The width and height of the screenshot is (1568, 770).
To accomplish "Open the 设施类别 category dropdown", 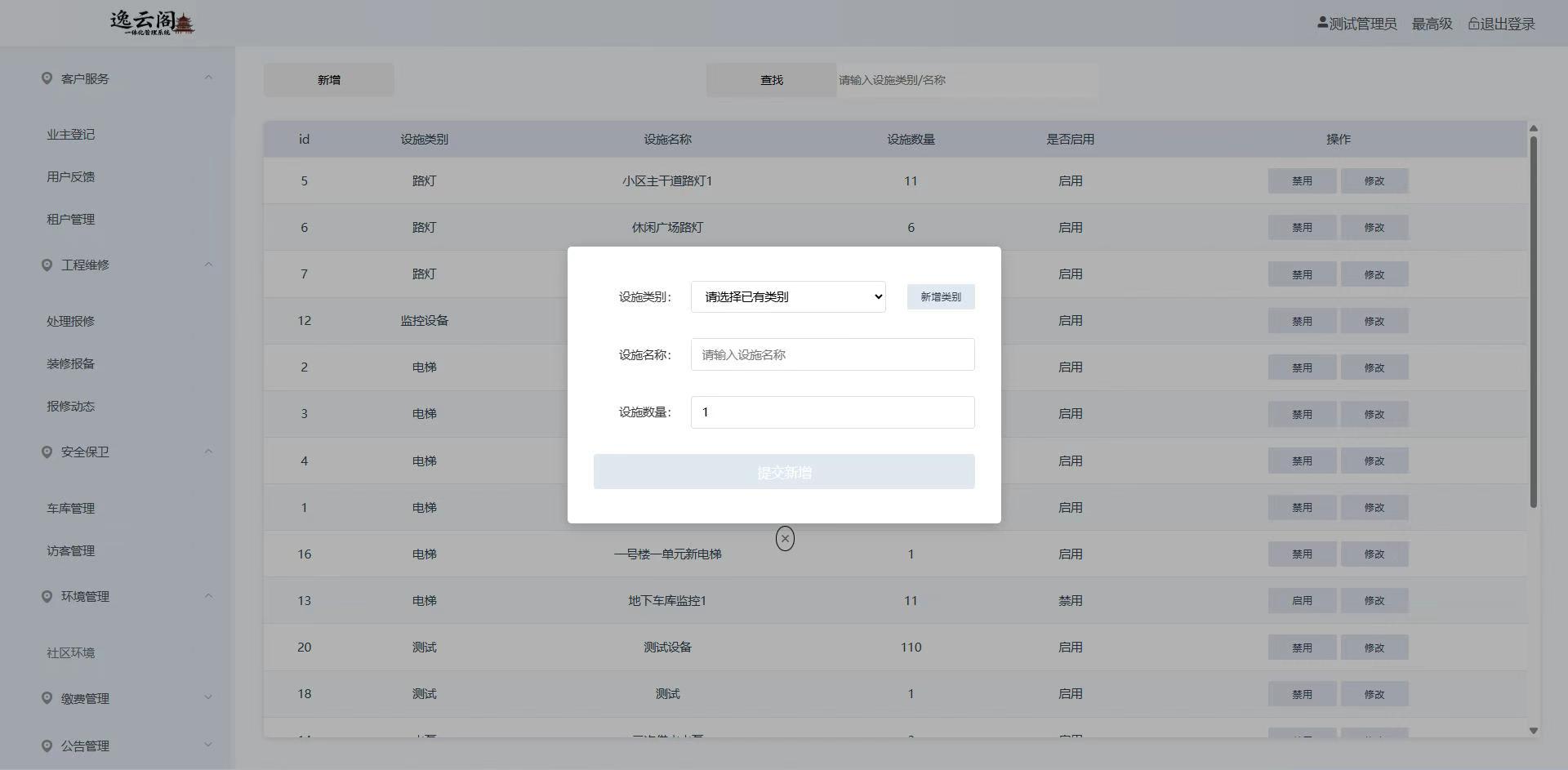I will (x=787, y=297).
